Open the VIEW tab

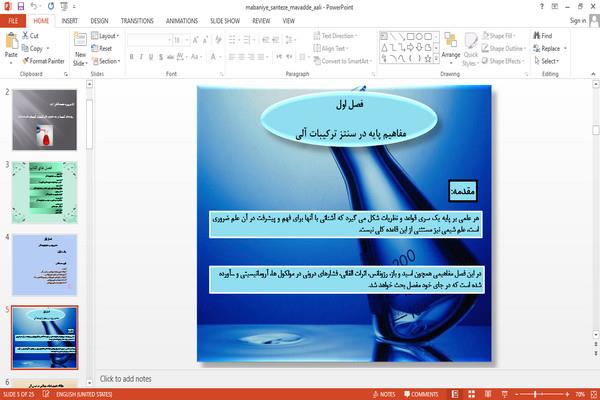tap(289, 21)
